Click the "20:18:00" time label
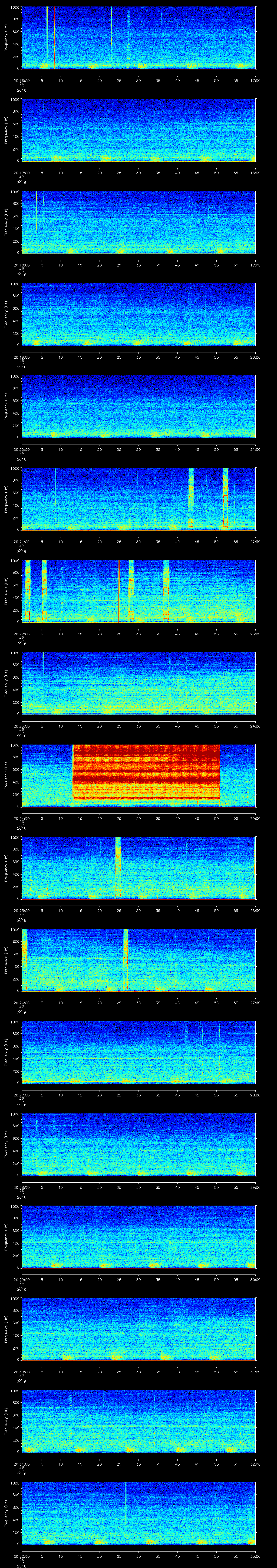277x1568 pixels. [x=21, y=265]
